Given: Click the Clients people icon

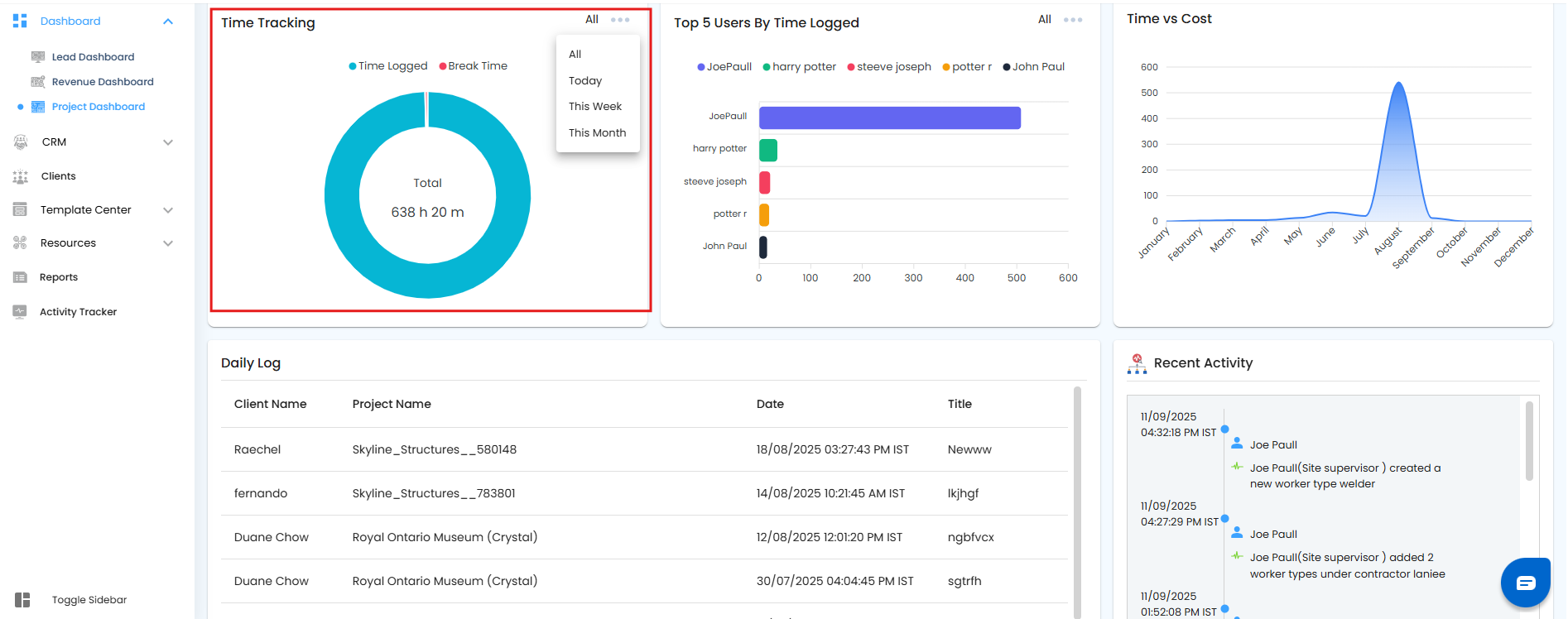Looking at the screenshot, I should click(x=21, y=176).
